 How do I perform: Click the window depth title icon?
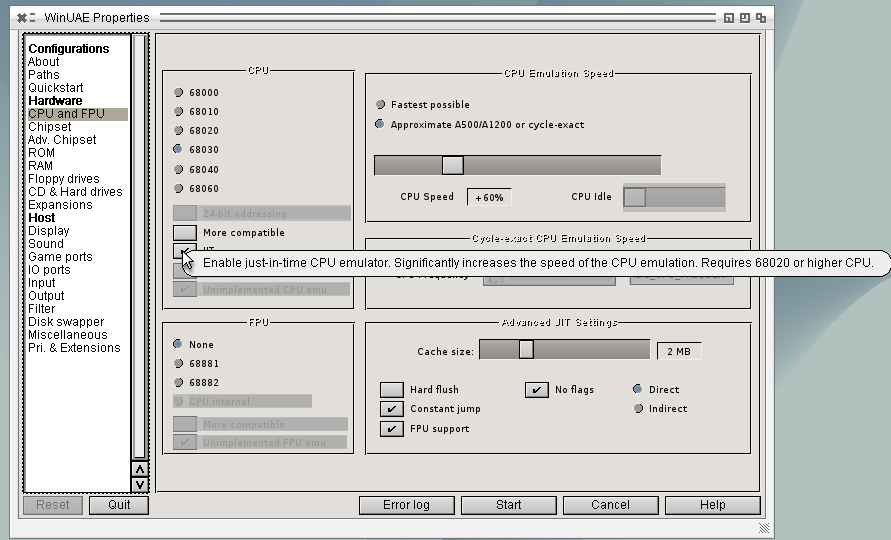click(761, 18)
